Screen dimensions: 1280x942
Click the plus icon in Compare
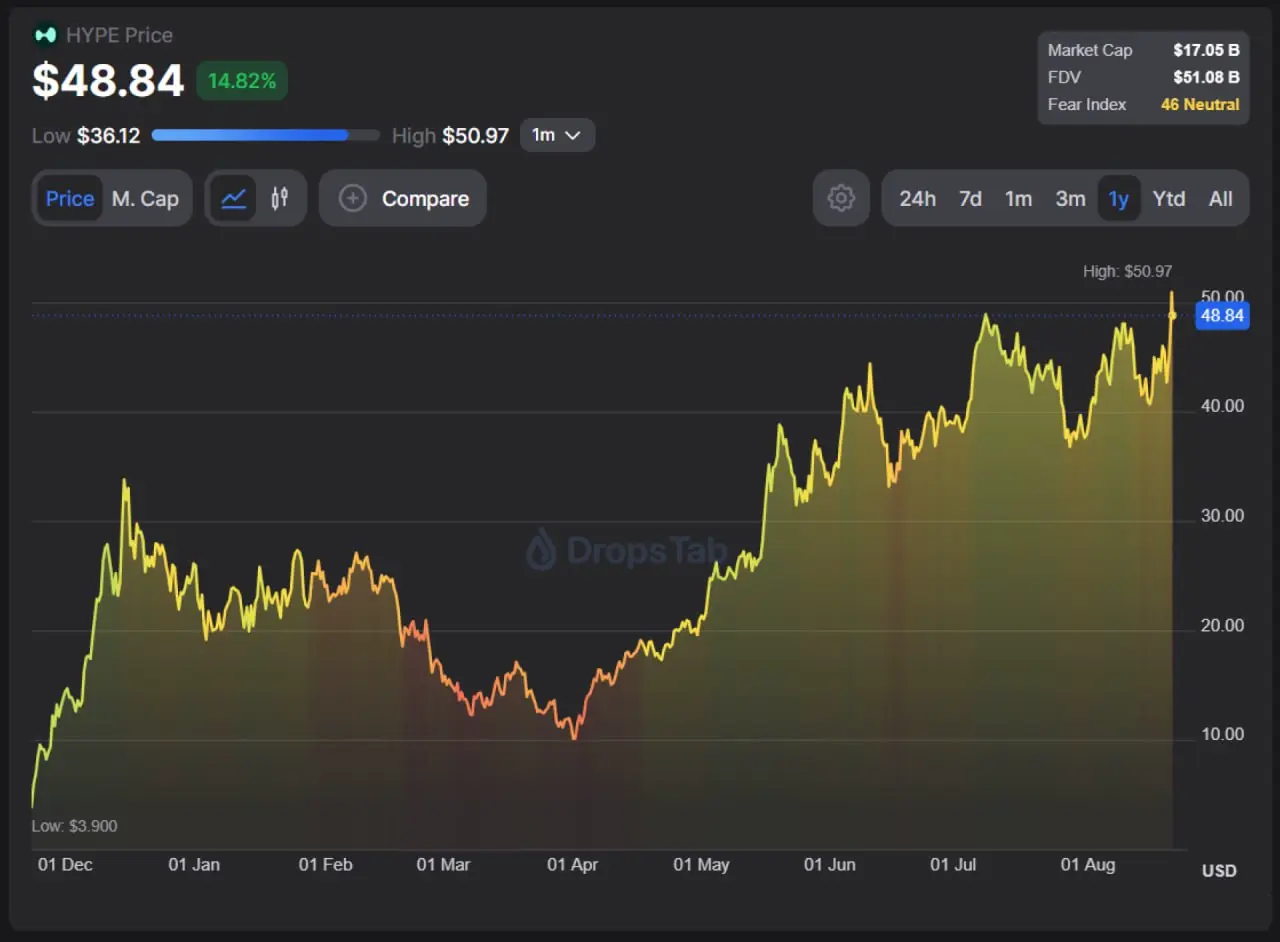click(x=352, y=198)
